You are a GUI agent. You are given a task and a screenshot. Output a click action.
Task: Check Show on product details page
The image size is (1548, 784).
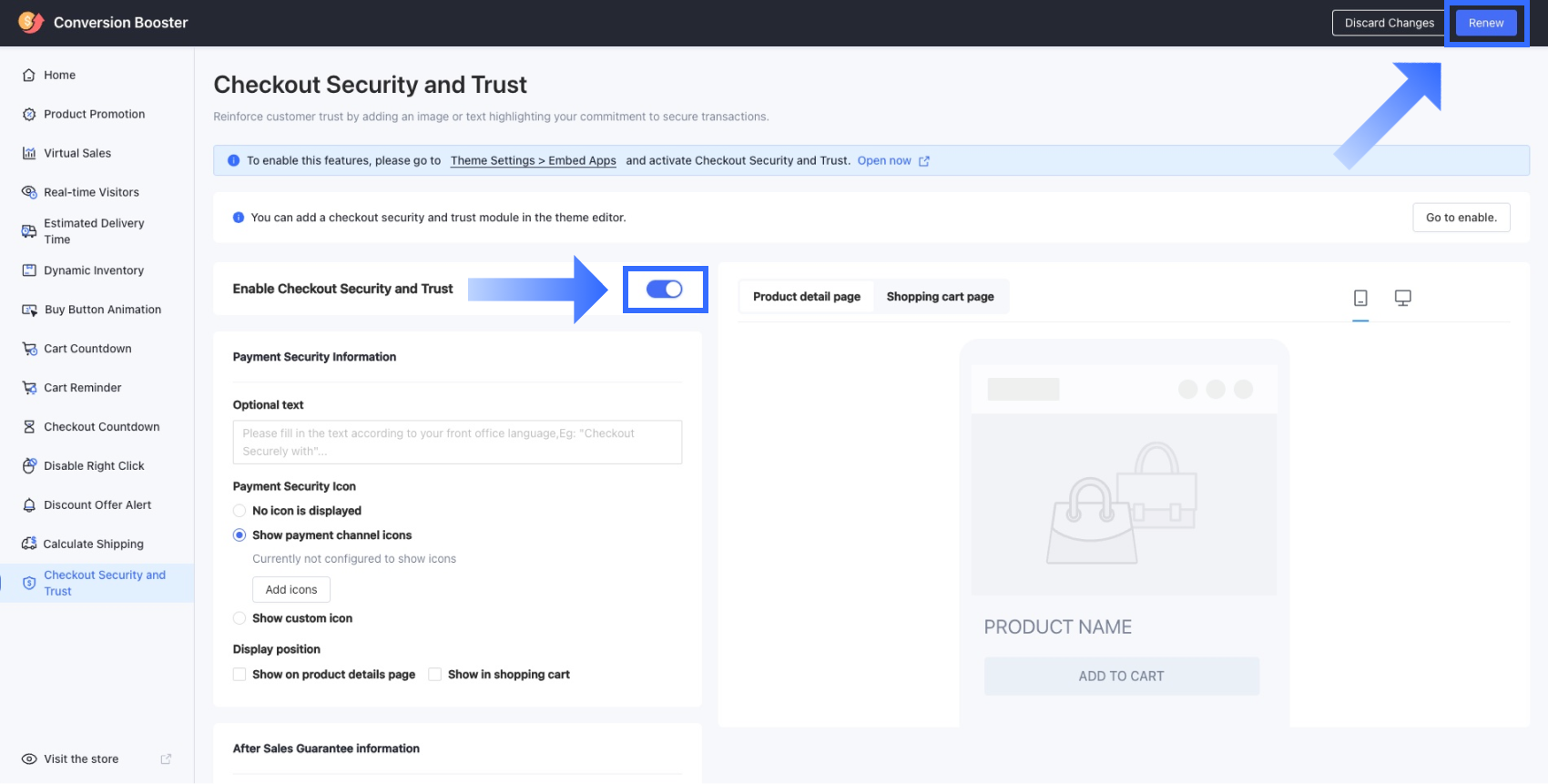point(239,675)
